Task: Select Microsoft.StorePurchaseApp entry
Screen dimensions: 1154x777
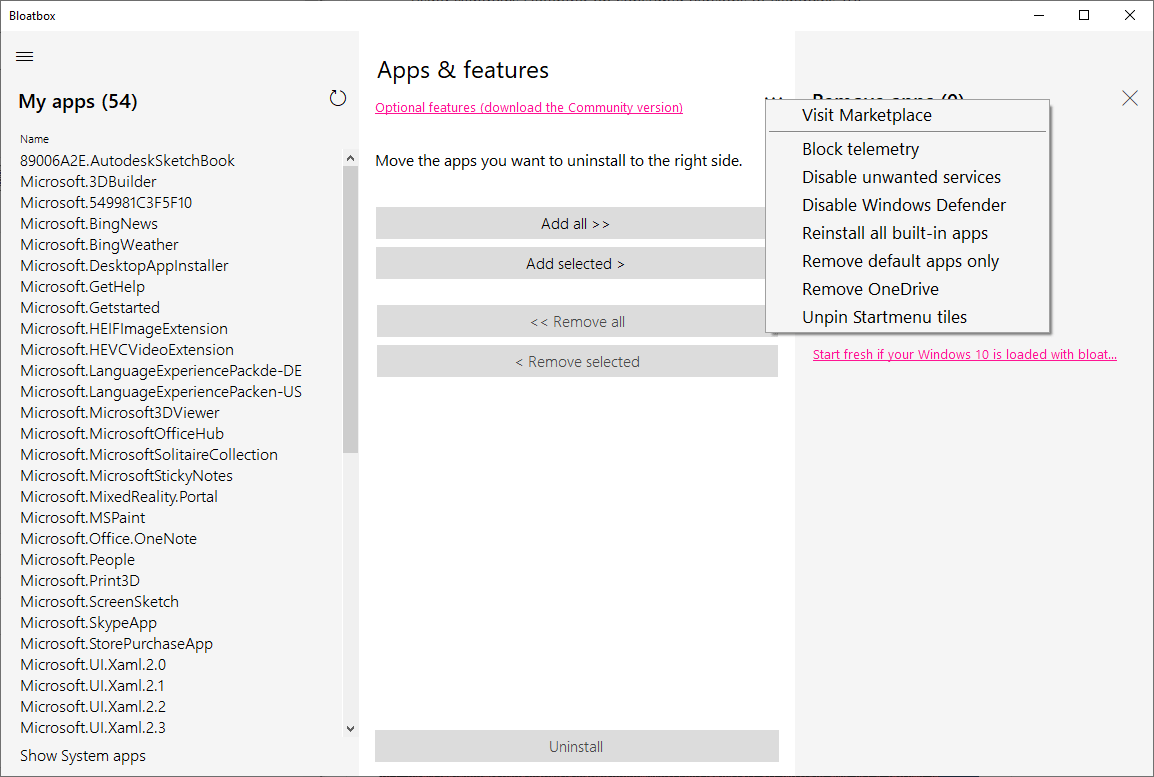Action: pos(116,644)
